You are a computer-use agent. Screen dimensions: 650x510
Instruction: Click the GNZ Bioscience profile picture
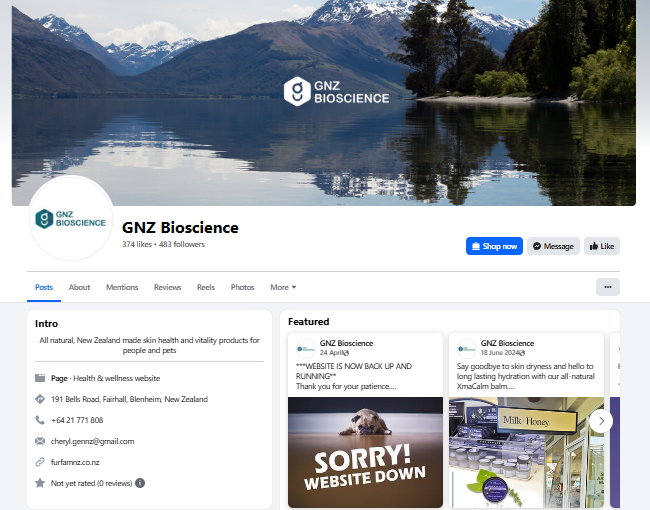pyautogui.click(x=71, y=218)
